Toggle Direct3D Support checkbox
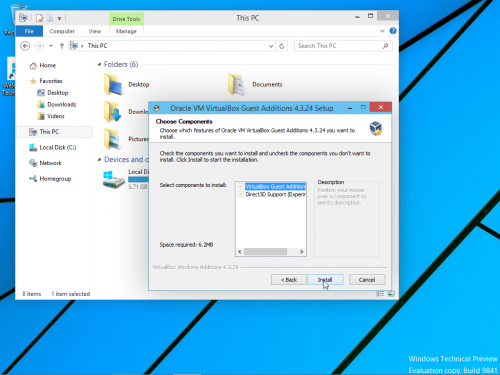The image size is (500, 375). (241, 194)
